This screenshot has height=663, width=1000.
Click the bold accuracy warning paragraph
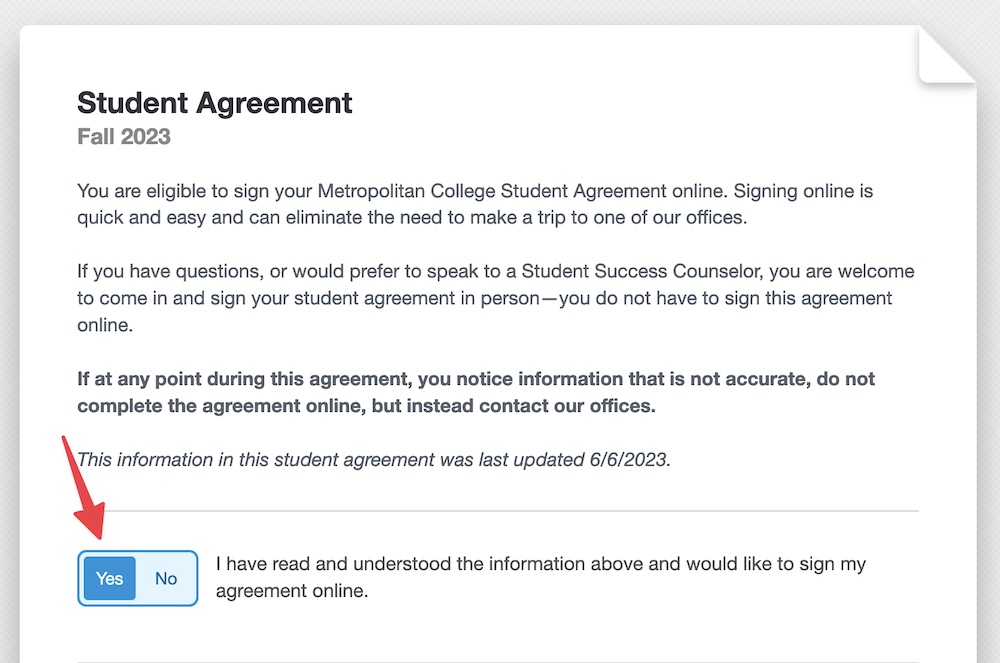475,392
